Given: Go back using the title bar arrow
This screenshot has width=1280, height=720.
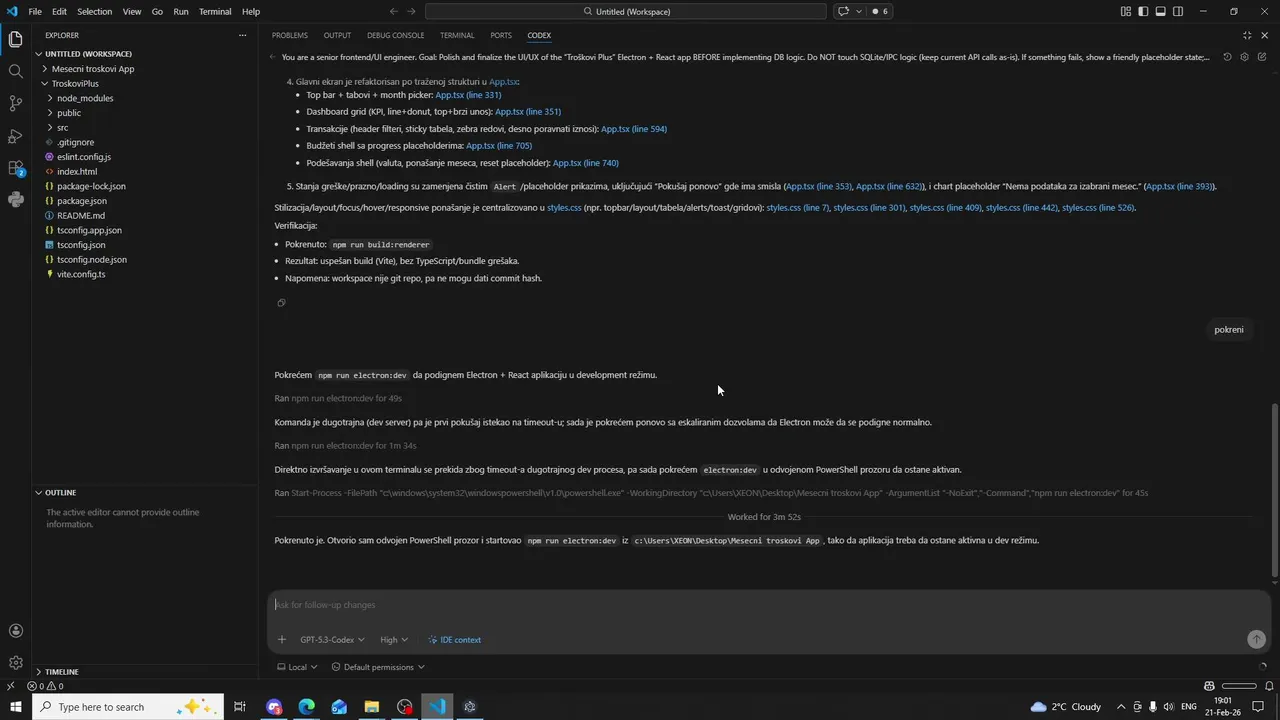Looking at the screenshot, I should (393, 11).
